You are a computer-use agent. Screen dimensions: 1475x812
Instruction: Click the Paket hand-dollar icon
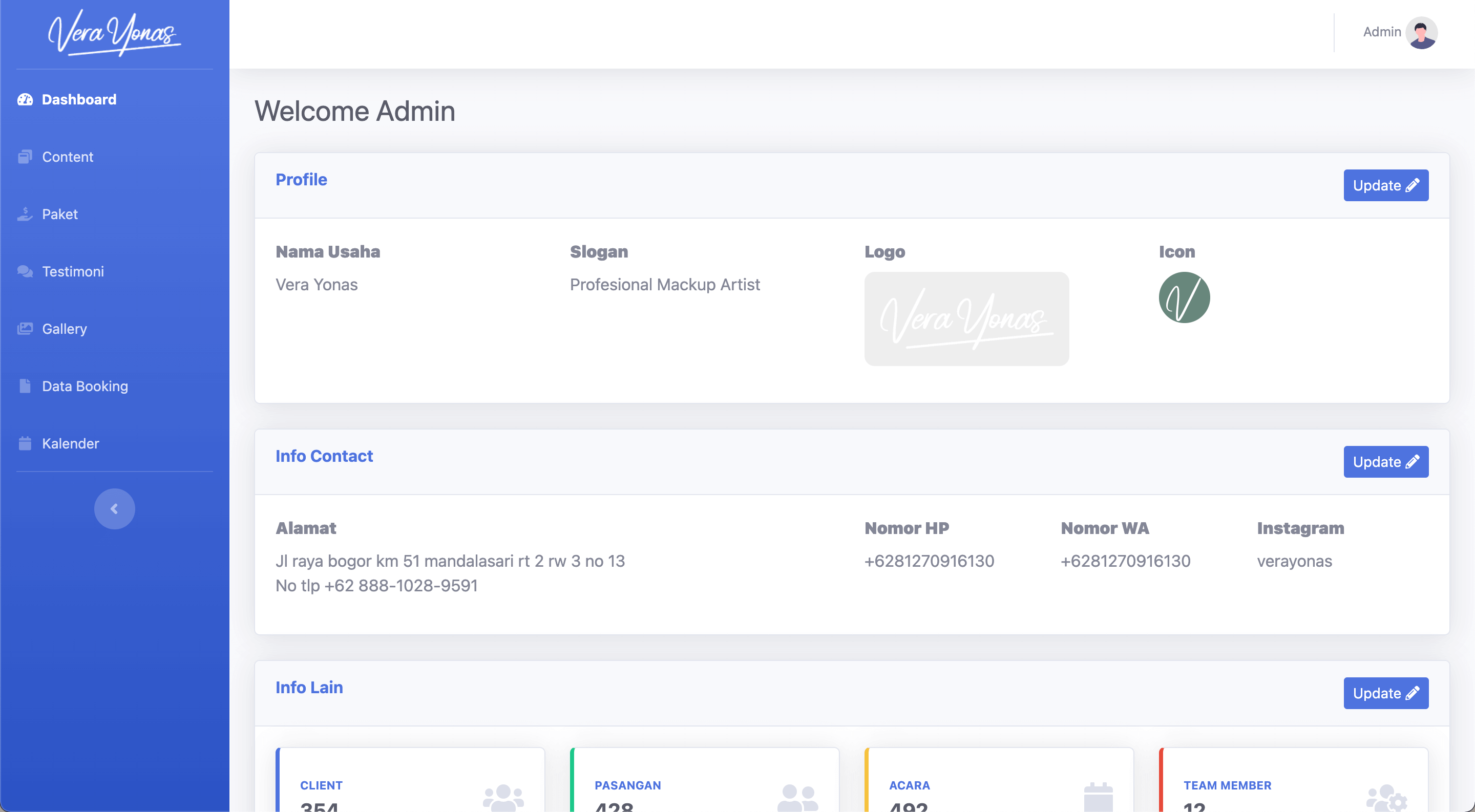point(25,214)
